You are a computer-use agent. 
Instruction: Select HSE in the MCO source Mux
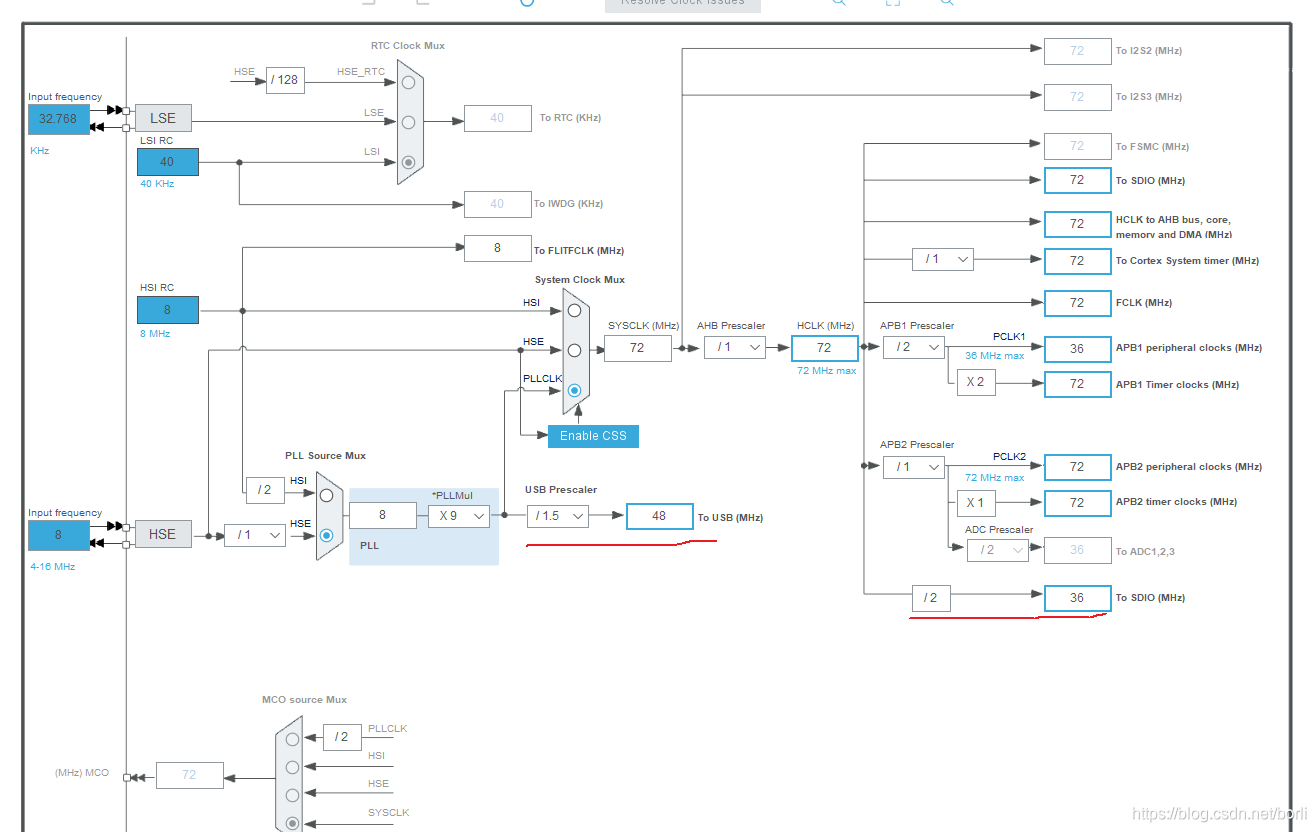point(292,795)
